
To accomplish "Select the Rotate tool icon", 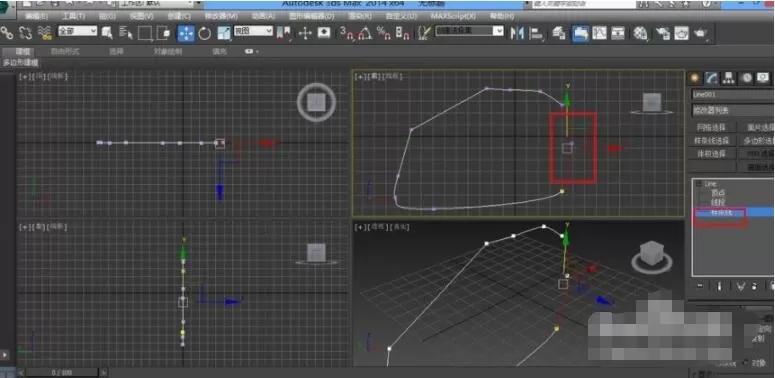I will (x=205, y=33).
